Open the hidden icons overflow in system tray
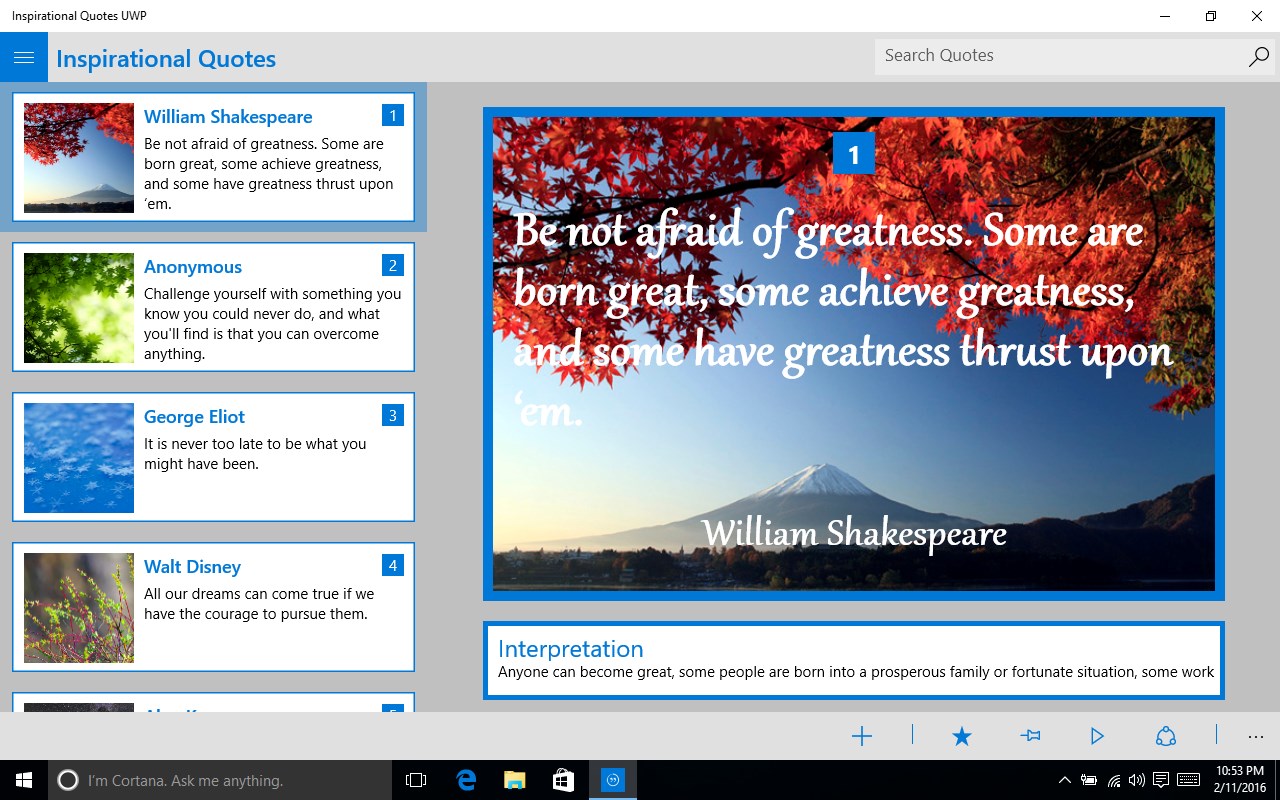The width and height of the screenshot is (1280, 800). click(x=1063, y=779)
